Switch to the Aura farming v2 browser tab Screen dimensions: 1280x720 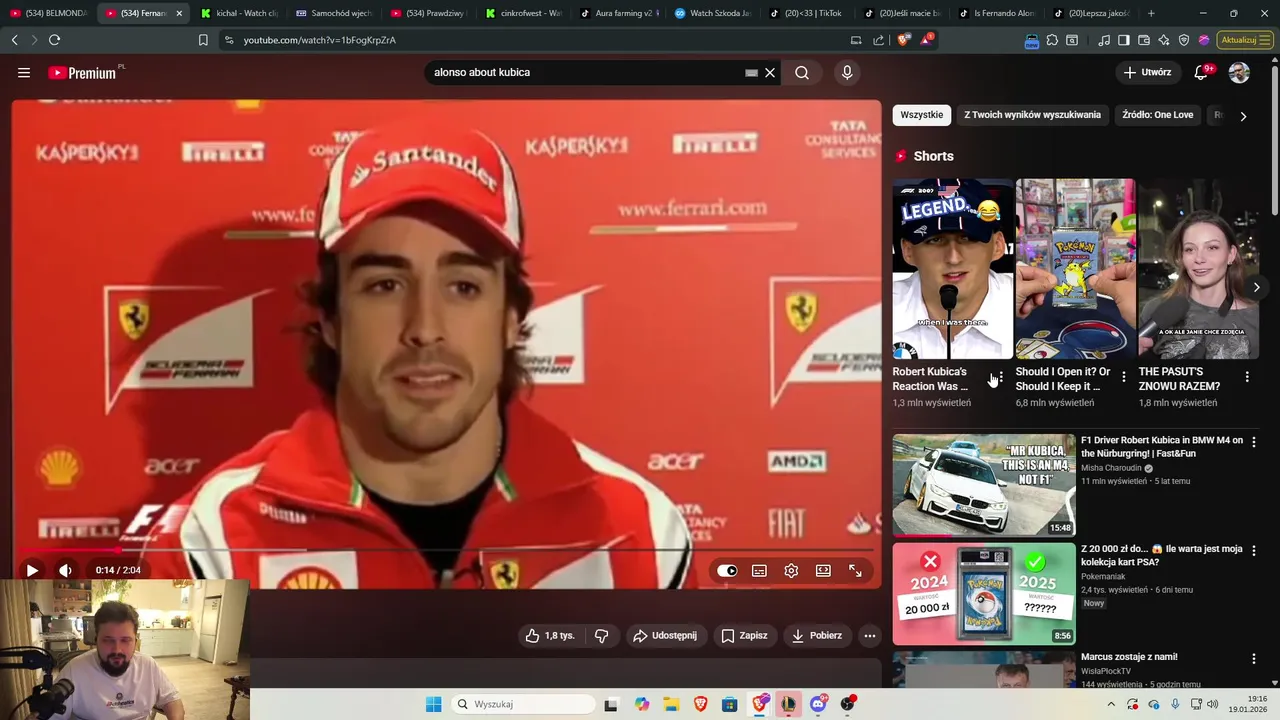(x=618, y=13)
